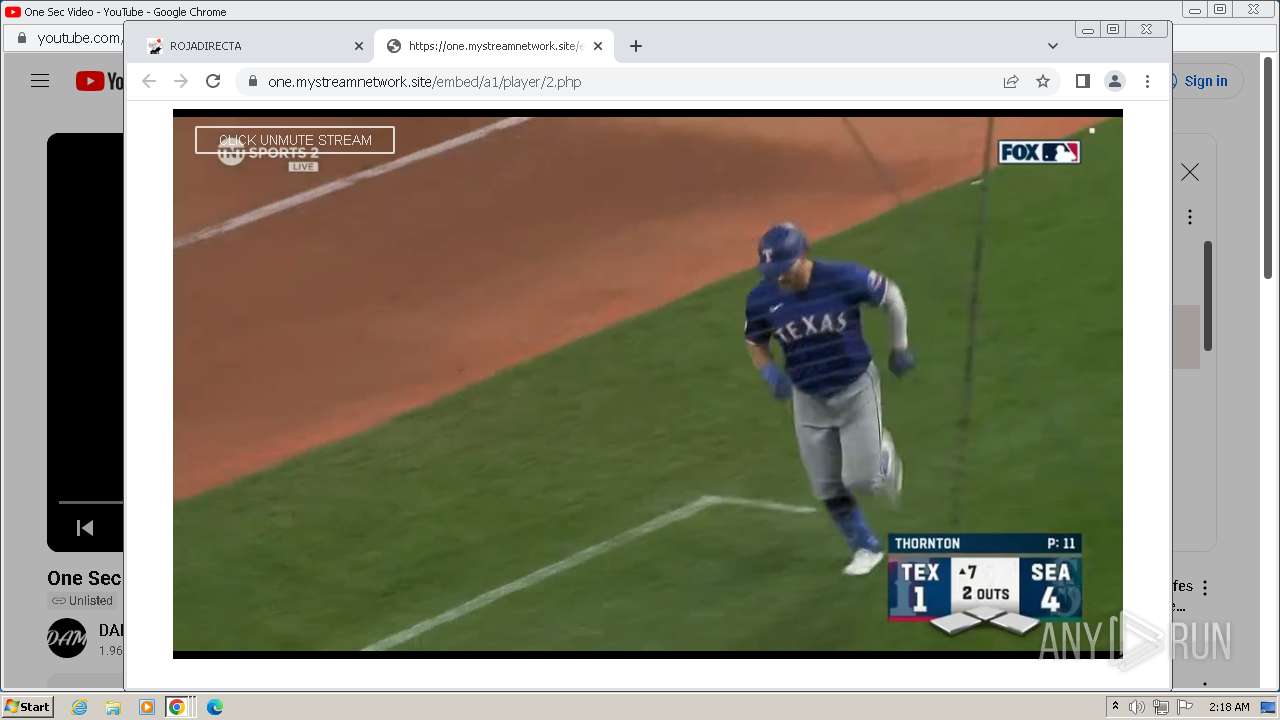Click YouTube Sign in button
Image resolution: width=1280 pixels, height=720 pixels.
point(1207,81)
